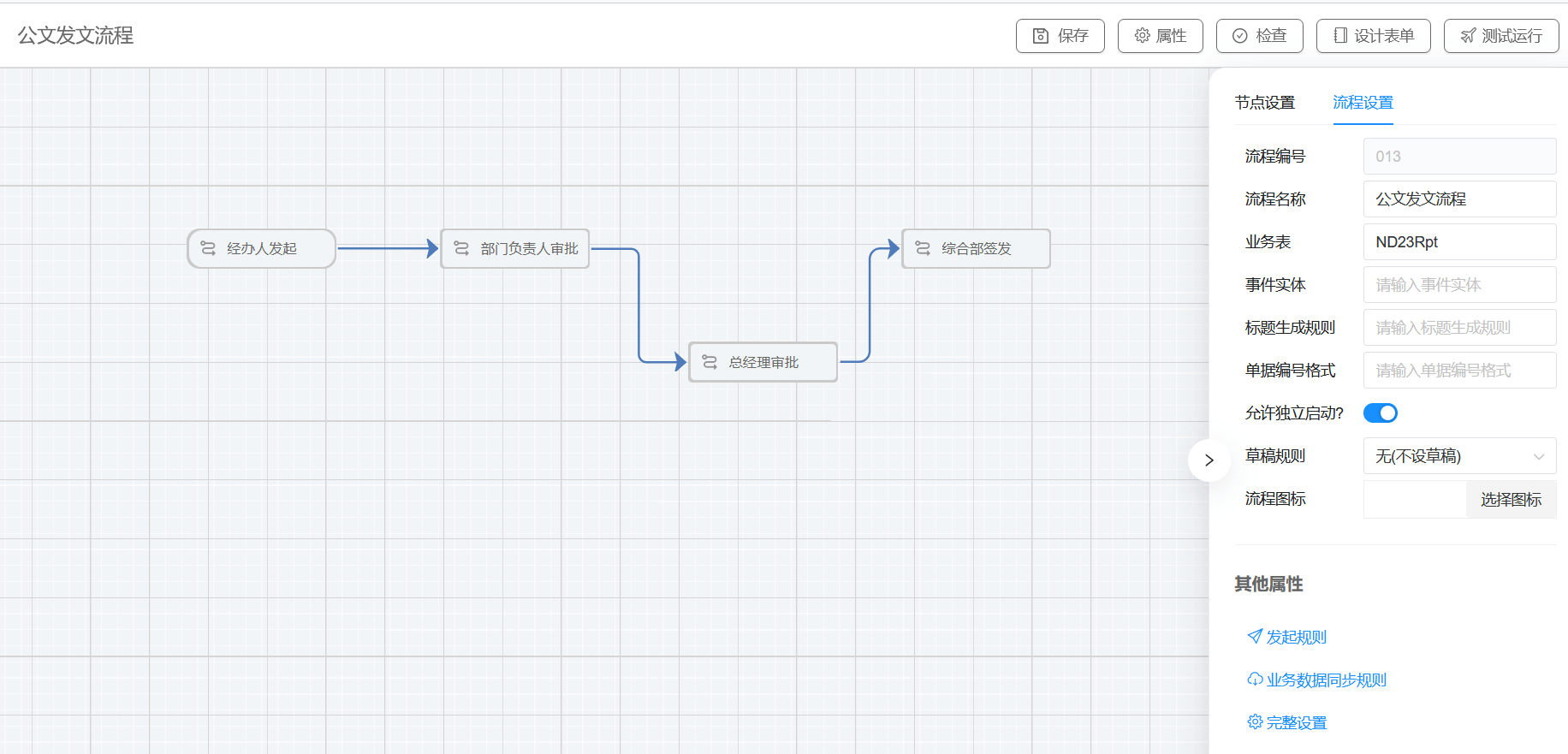Select the 综合部签发 node icon

point(923,248)
